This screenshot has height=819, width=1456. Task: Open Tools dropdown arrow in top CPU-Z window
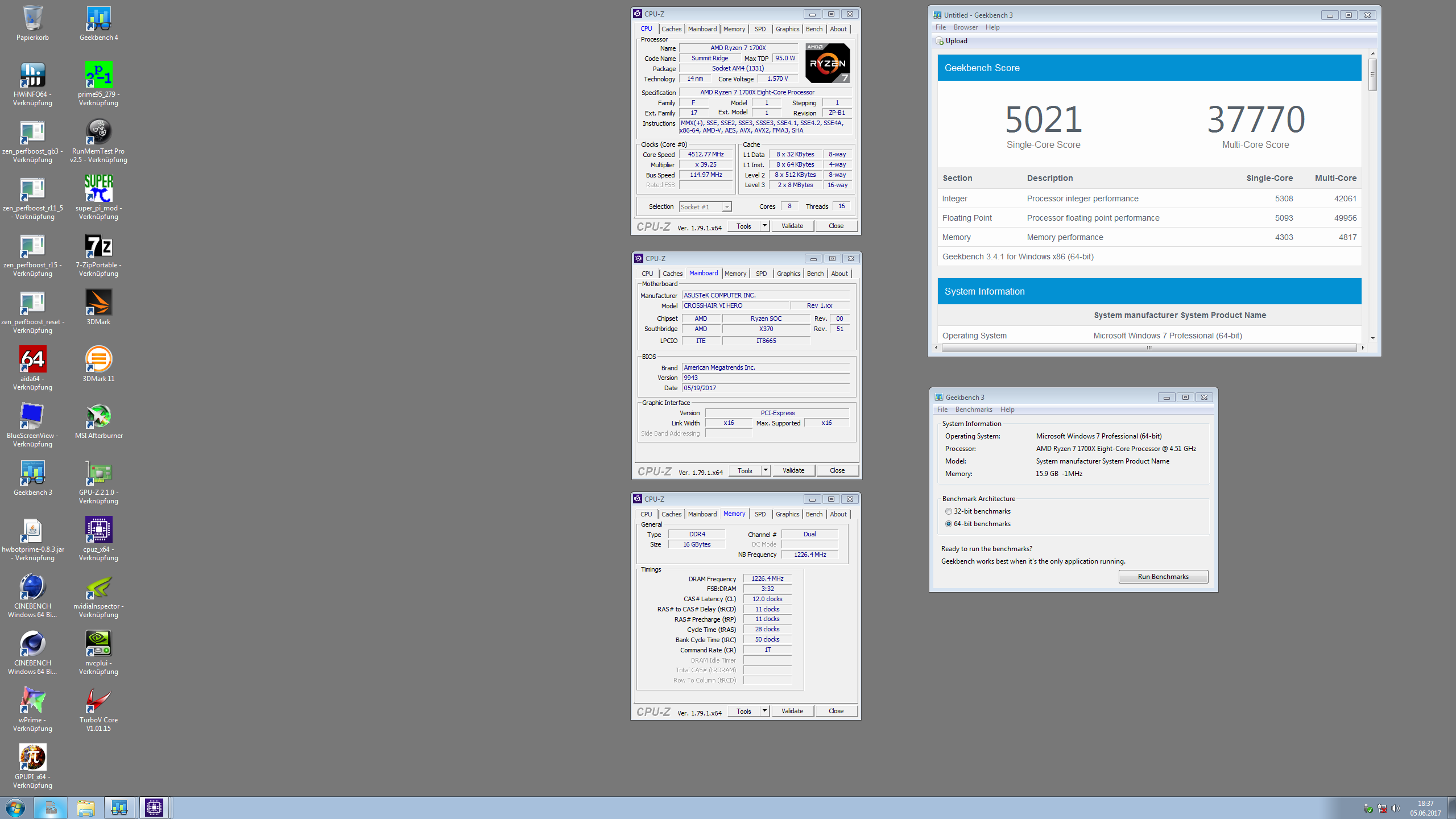click(764, 226)
